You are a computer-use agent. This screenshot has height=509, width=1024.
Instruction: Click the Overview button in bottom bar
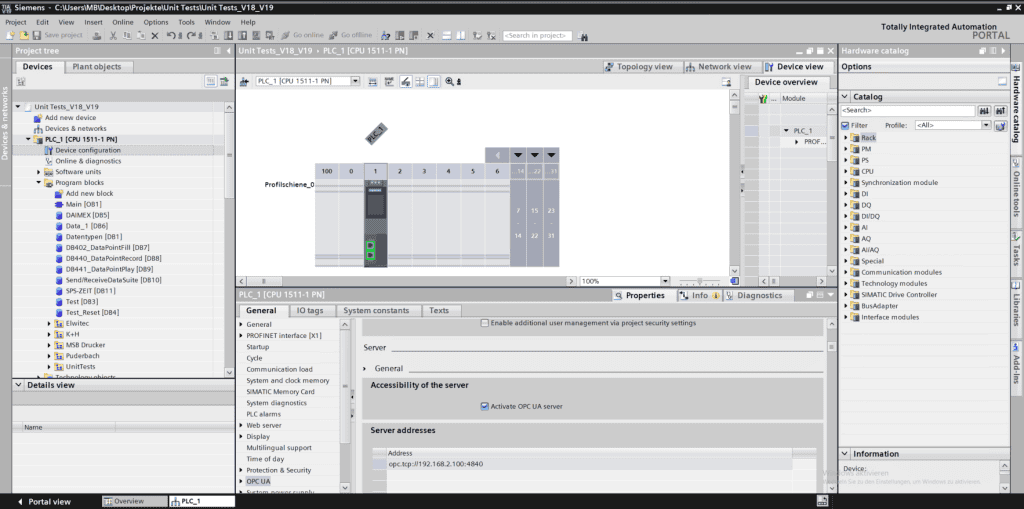pos(134,501)
